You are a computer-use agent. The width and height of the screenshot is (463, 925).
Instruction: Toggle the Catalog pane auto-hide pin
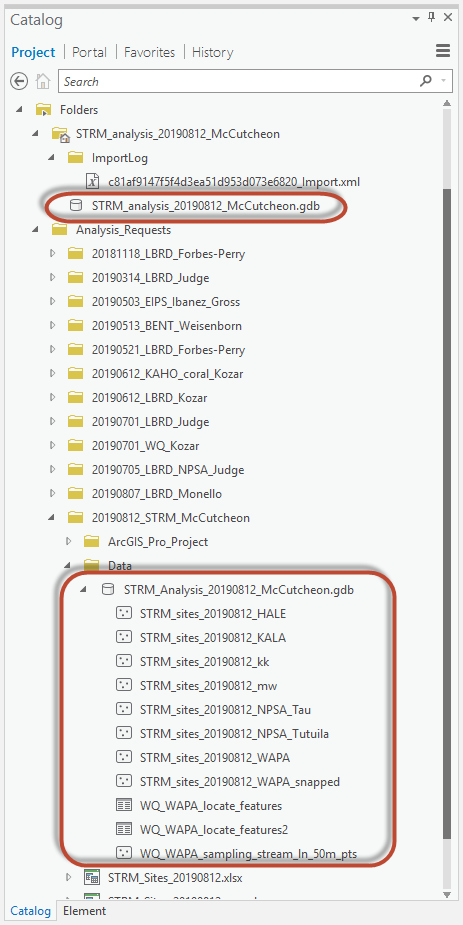point(432,17)
